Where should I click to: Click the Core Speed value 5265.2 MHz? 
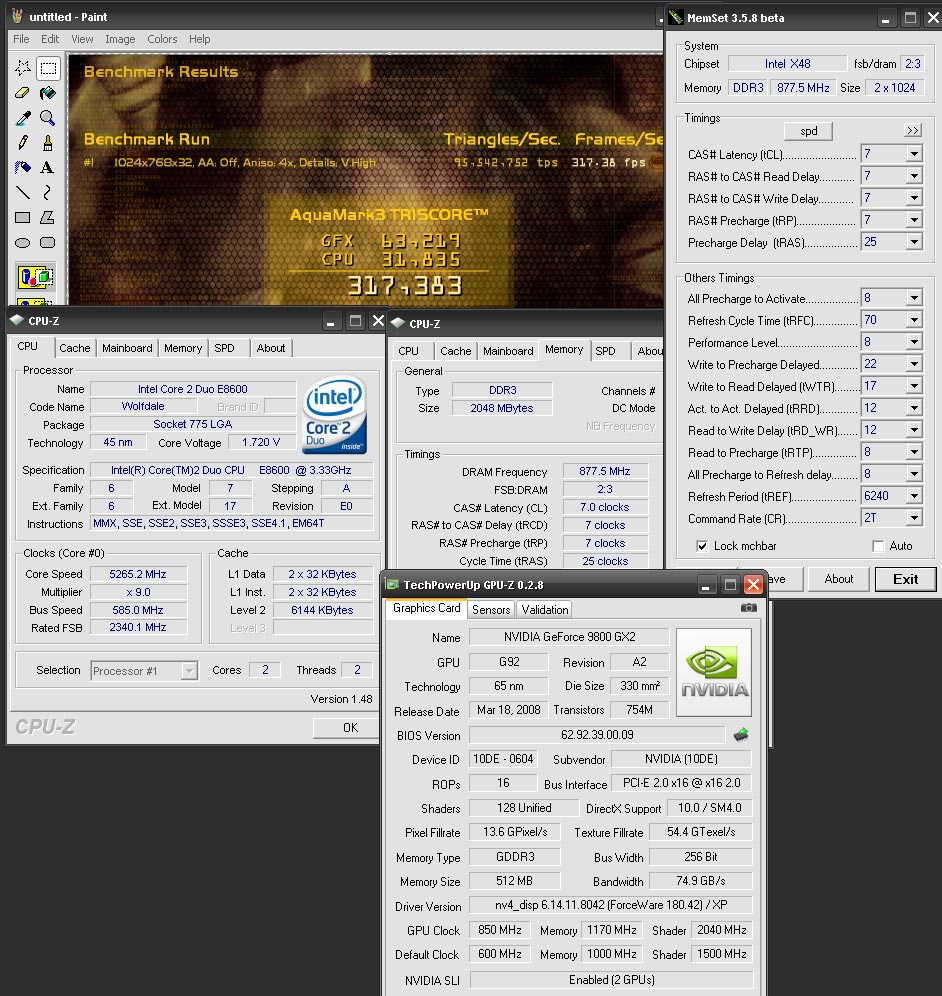pos(138,574)
